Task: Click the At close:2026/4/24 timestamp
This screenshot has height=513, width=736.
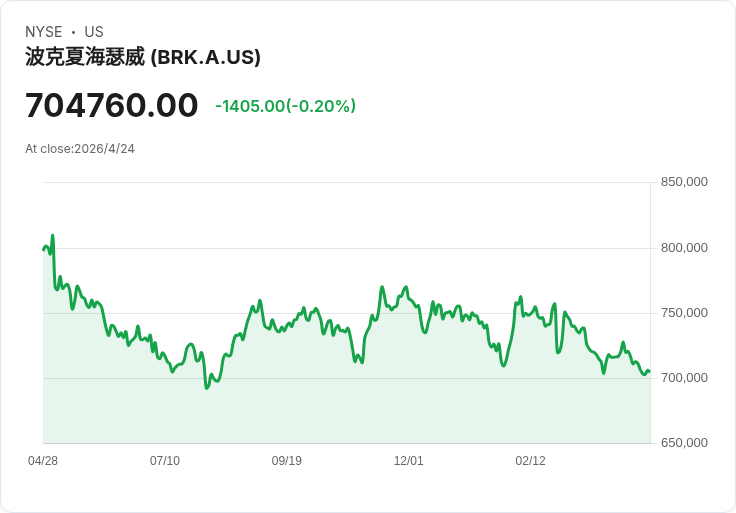Action: tap(80, 149)
